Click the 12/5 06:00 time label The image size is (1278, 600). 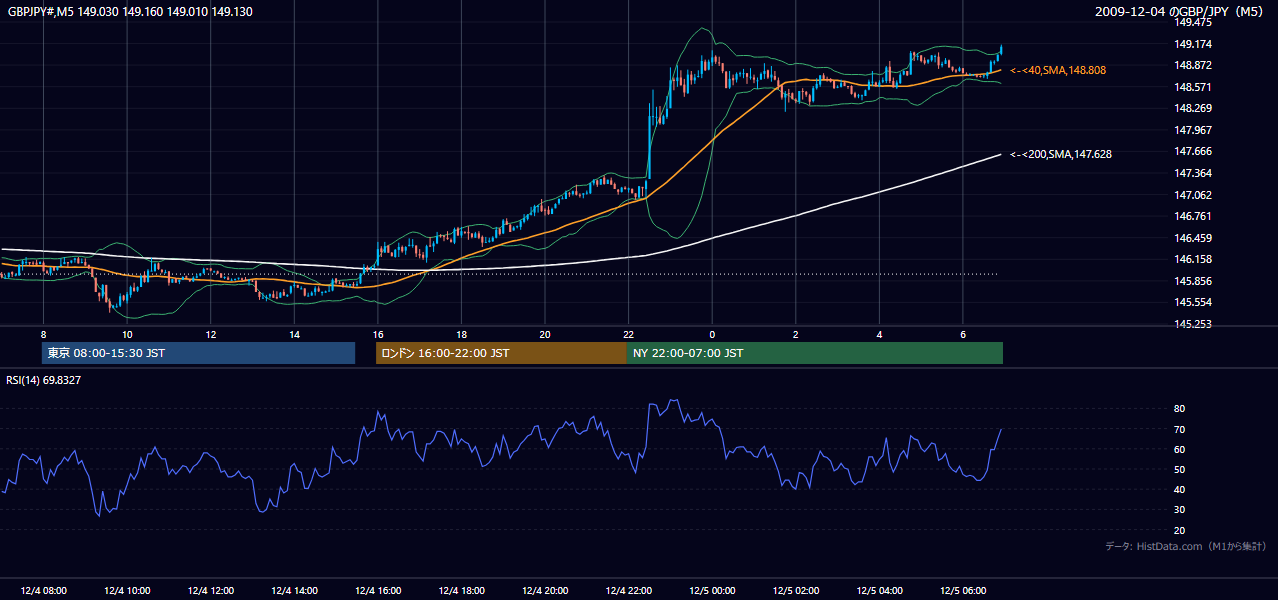click(x=963, y=590)
